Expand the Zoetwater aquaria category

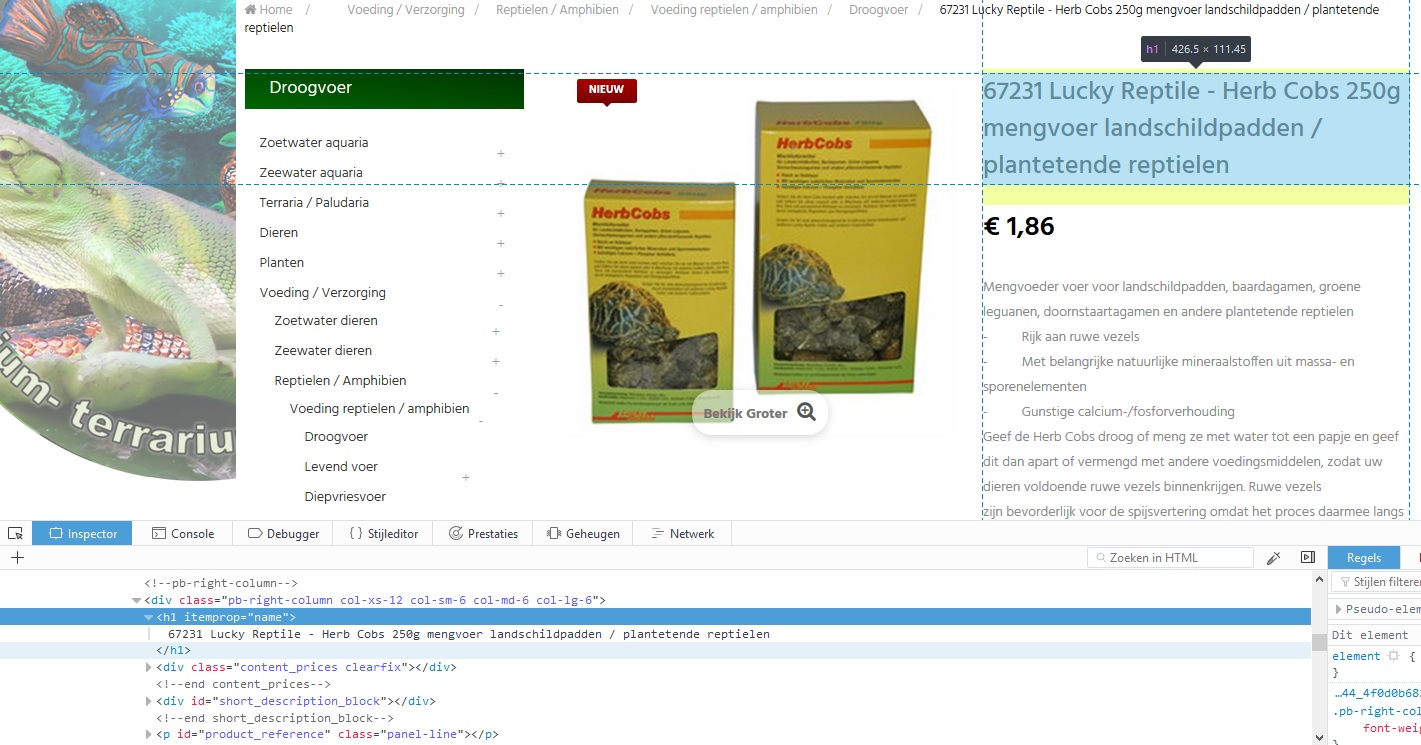501,153
